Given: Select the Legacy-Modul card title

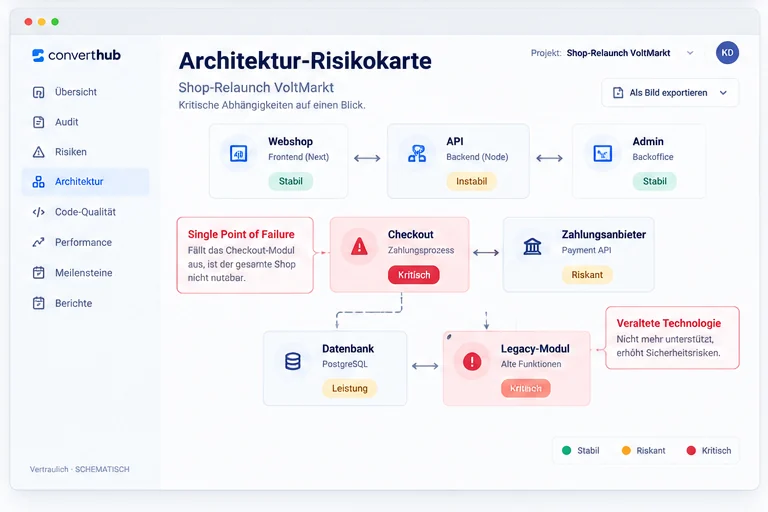Looking at the screenshot, I should click(535, 349).
